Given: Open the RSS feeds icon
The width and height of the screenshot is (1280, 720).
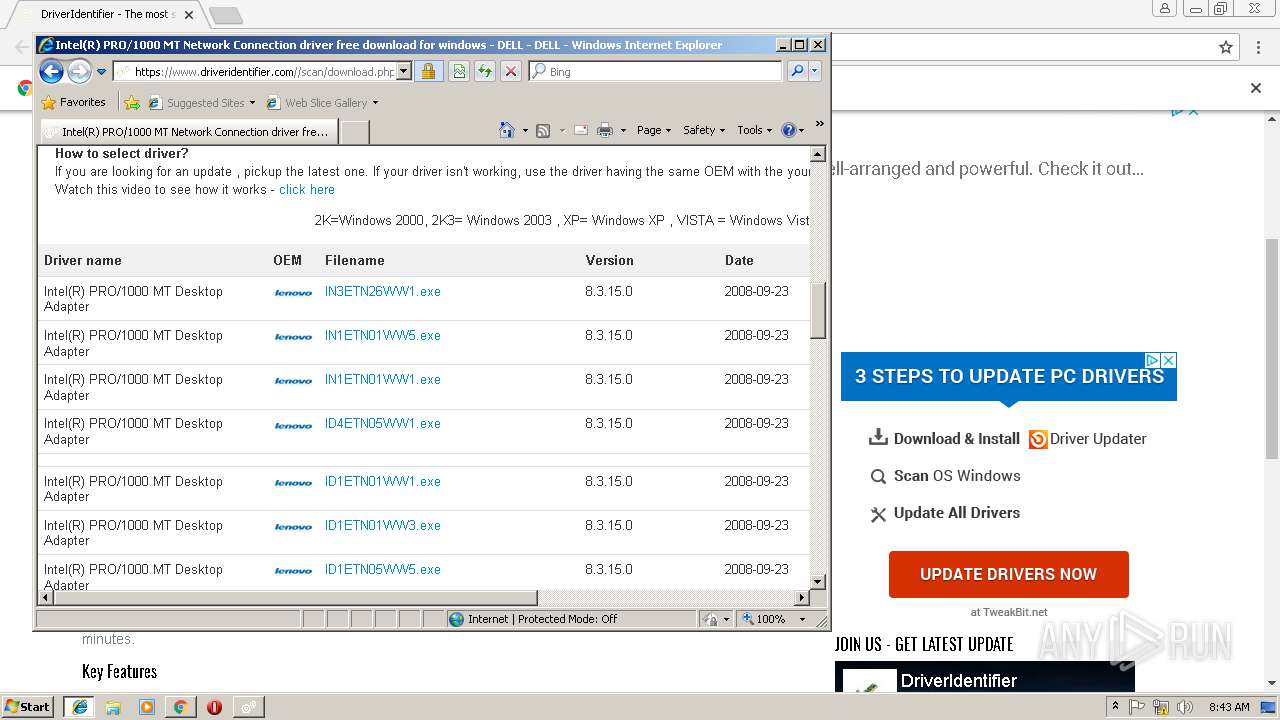Looking at the screenshot, I should [543, 130].
